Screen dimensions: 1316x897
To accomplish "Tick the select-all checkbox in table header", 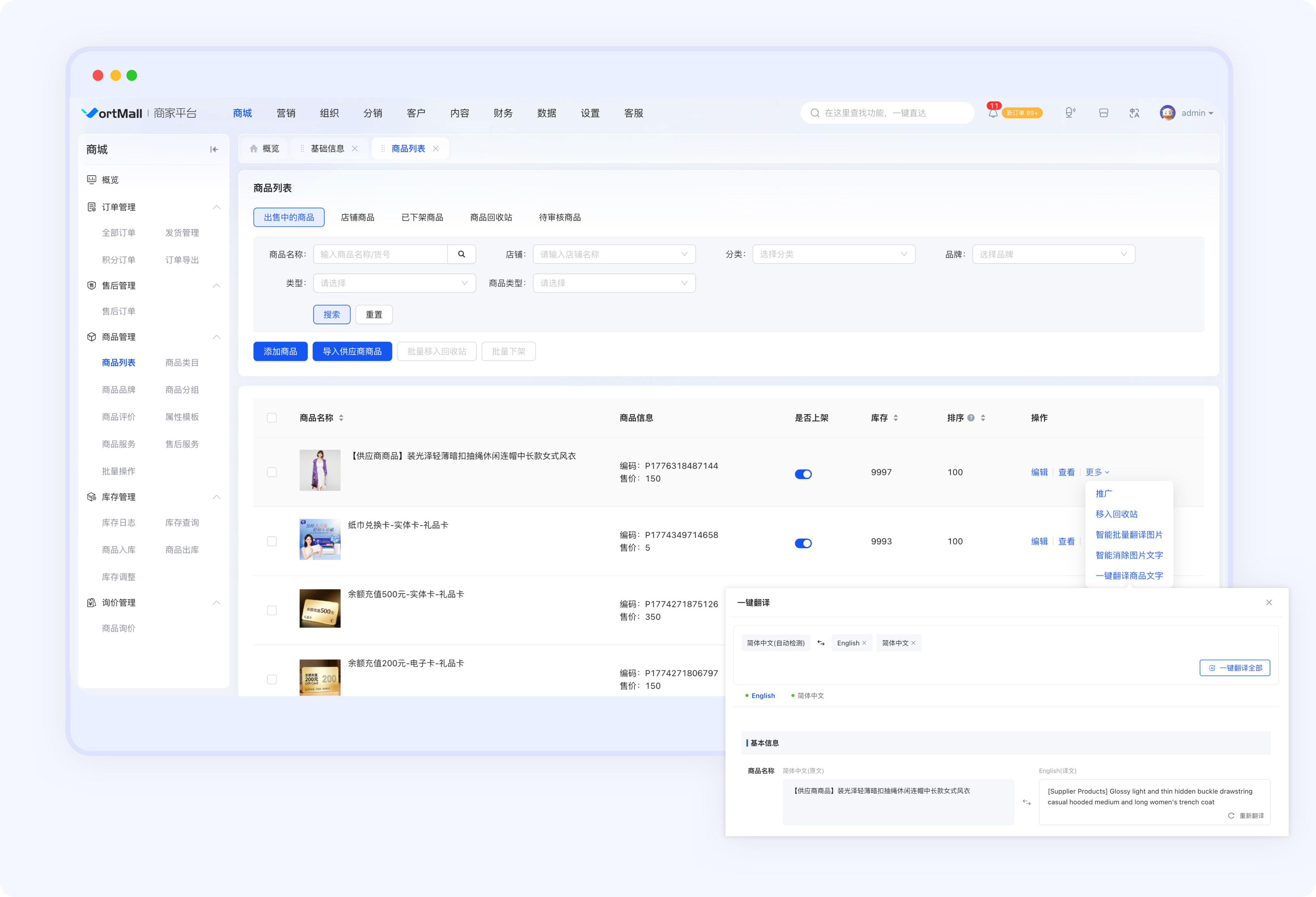I will [272, 418].
